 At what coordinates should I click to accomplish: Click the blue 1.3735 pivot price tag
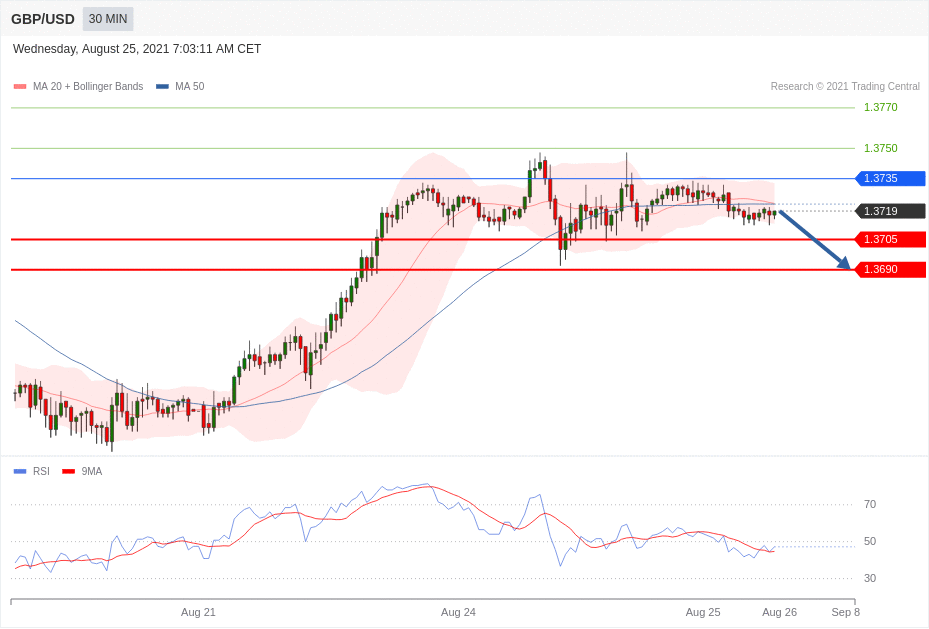[x=890, y=178]
